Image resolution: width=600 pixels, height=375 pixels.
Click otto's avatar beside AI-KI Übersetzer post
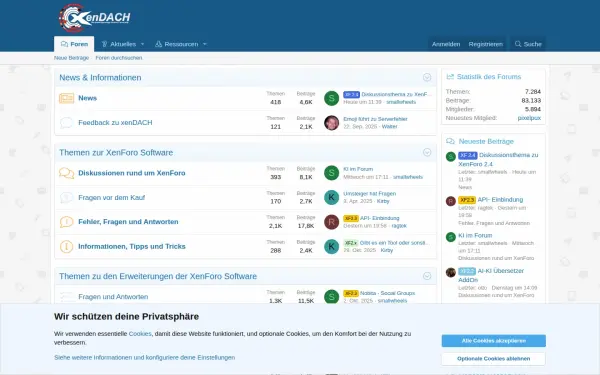coord(451,272)
